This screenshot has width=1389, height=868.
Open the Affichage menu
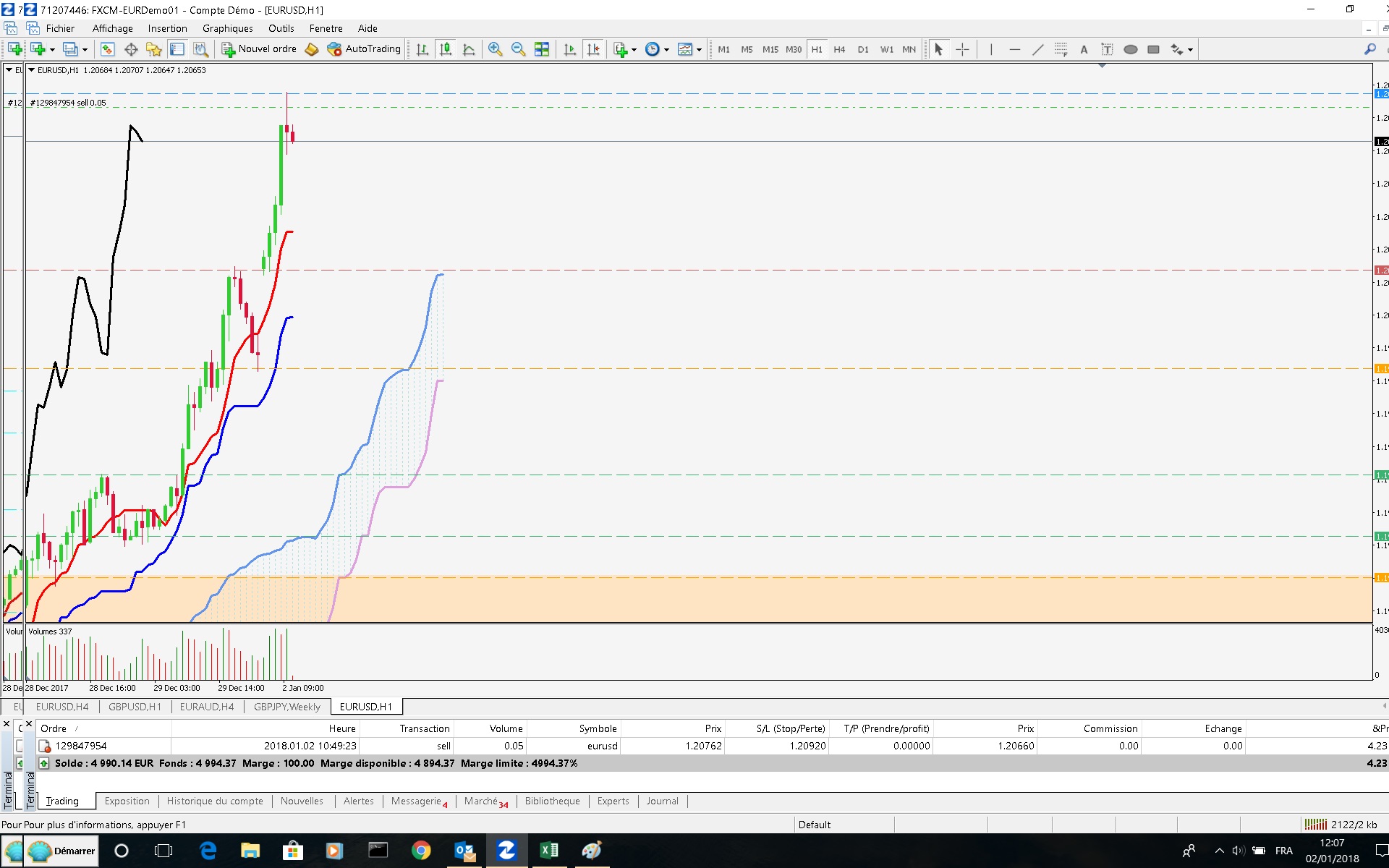click(113, 28)
